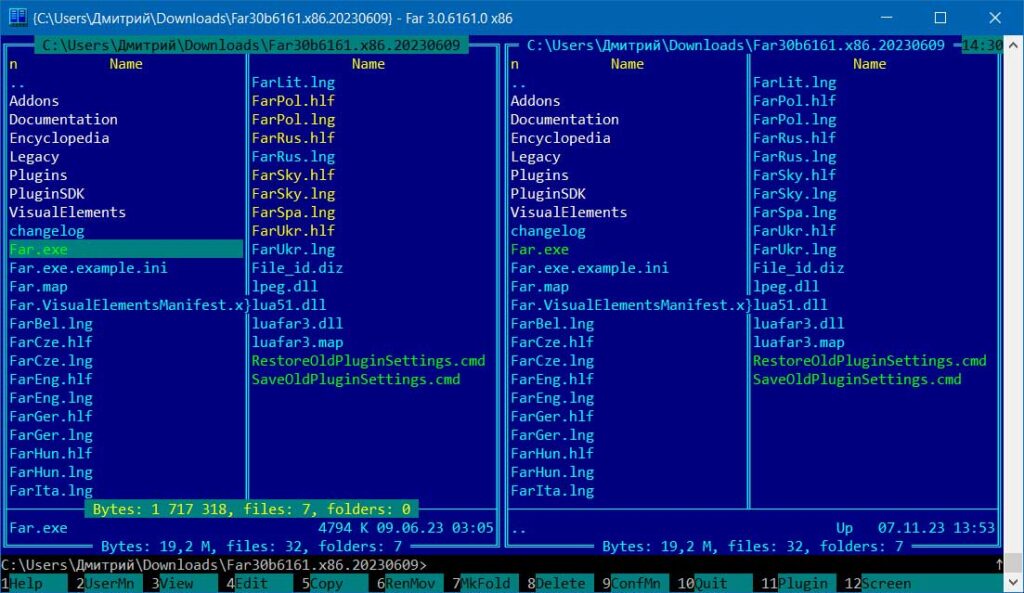This screenshot has height=593, width=1024.
Task: Click the sort mode letter in left panel
Action: pyautogui.click(x=14, y=64)
